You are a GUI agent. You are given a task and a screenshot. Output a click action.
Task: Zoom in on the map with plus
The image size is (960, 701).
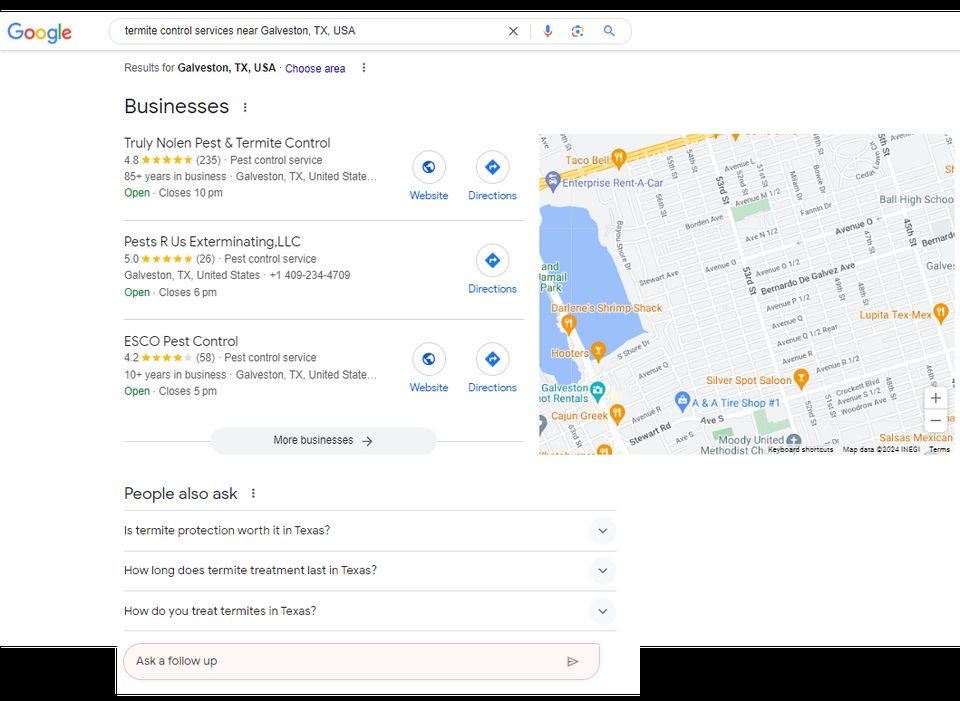936,399
